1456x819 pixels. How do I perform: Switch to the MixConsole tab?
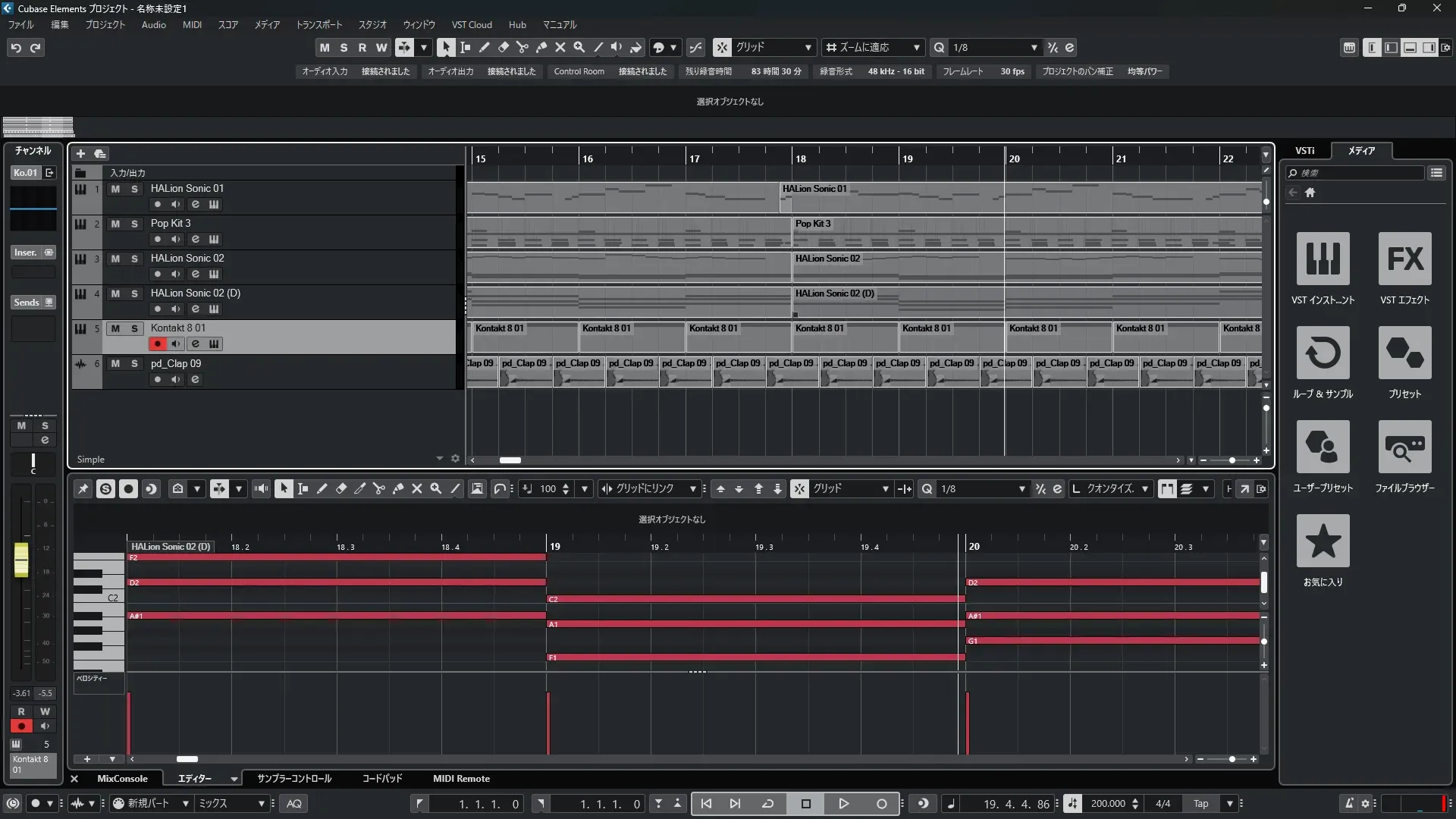pyautogui.click(x=122, y=779)
